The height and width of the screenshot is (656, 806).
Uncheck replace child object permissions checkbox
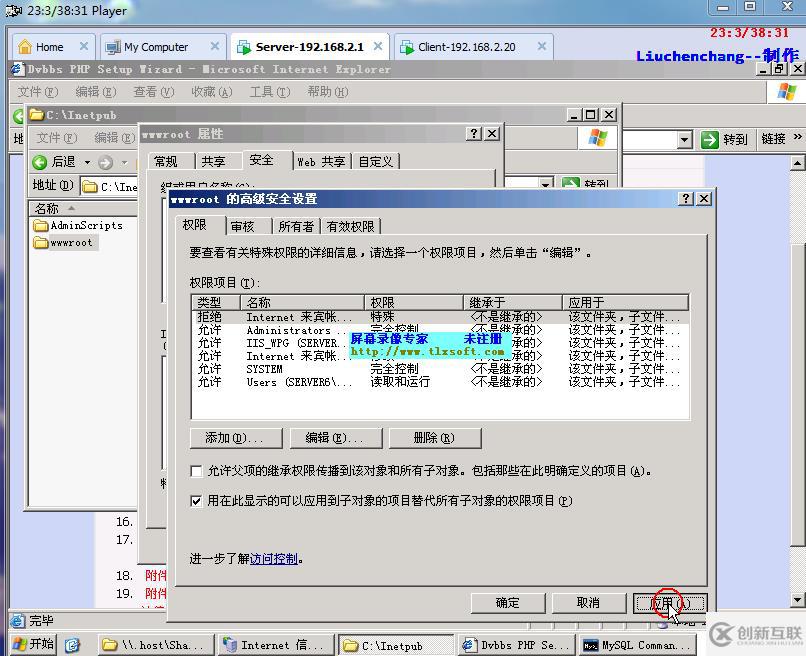(x=196, y=501)
